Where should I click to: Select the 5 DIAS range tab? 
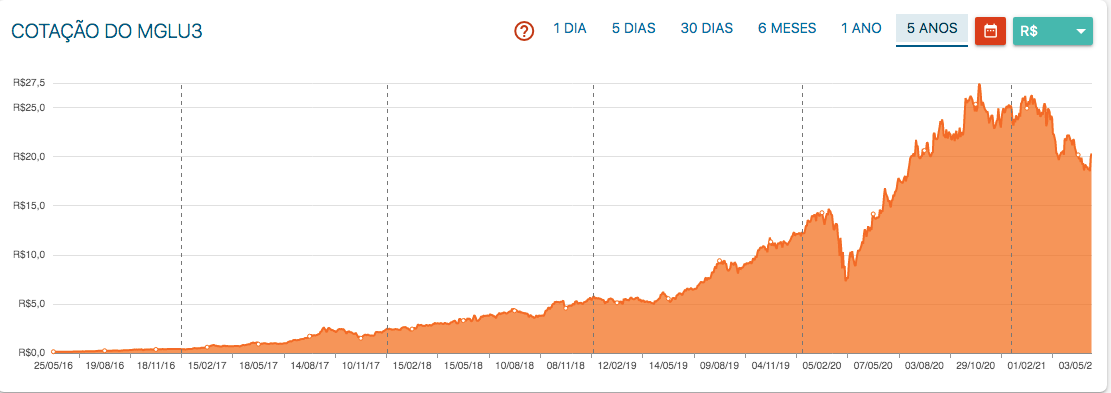(x=633, y=29)
